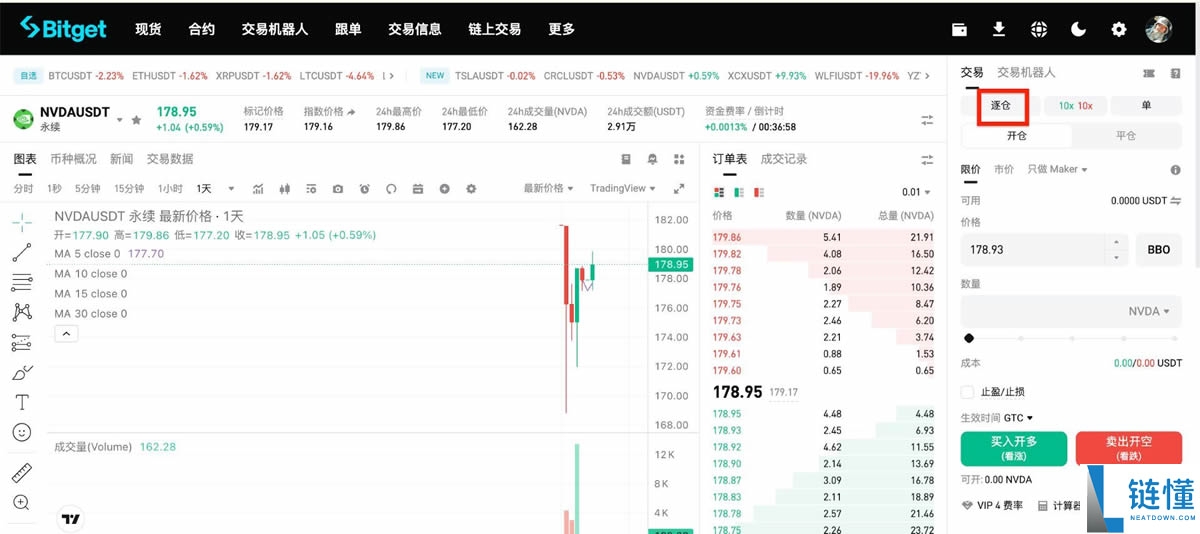1200x534 pixels.
Task: Adjust the quantity percentage slider handle
Action: point(968,338)
